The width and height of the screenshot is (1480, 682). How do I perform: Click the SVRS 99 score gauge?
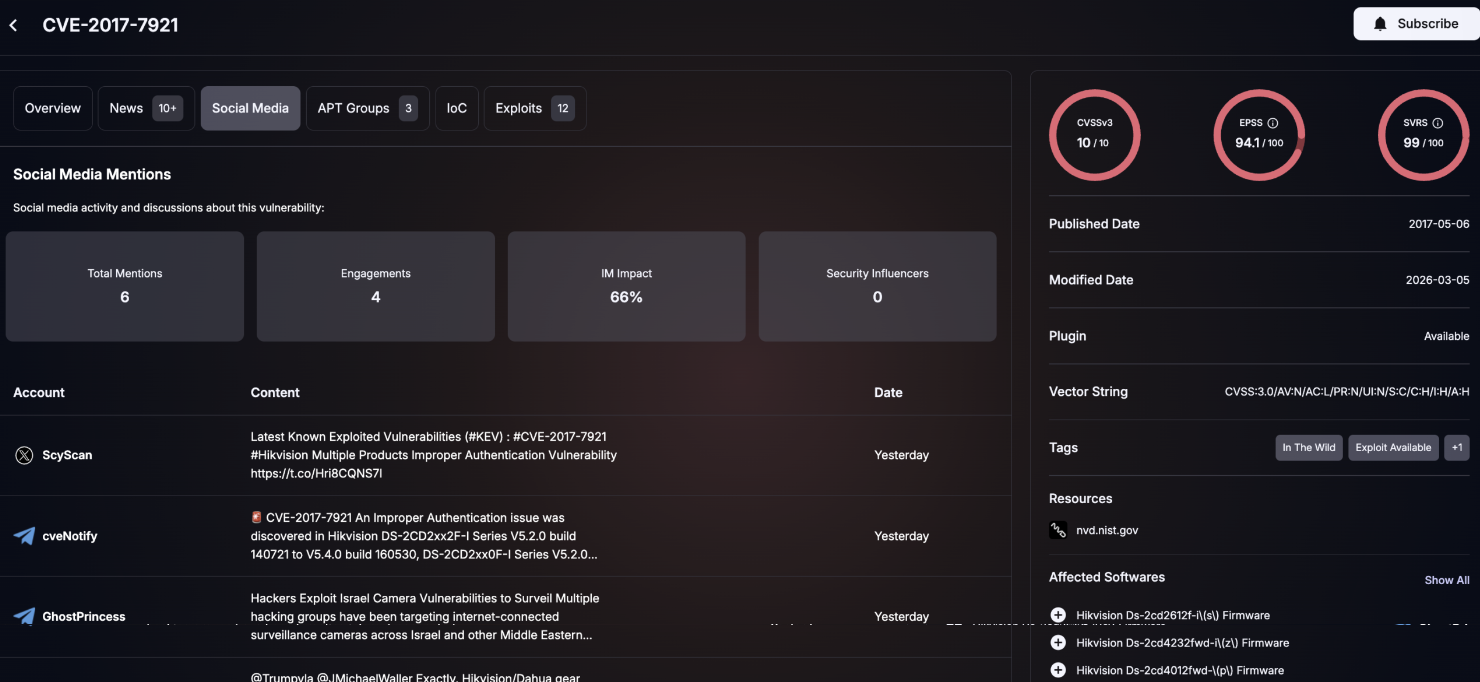(x=1423, y=135)
